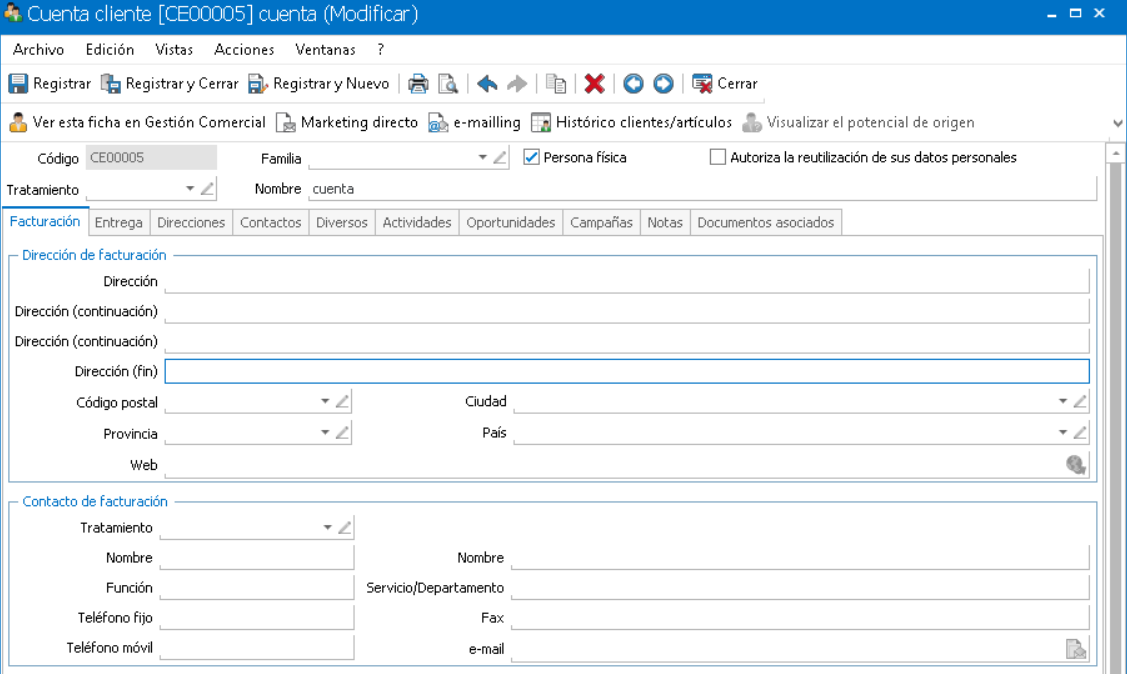The image size is (1127, 674).
Task: Switch to the Actividades tab
Action: coord(417,223)
